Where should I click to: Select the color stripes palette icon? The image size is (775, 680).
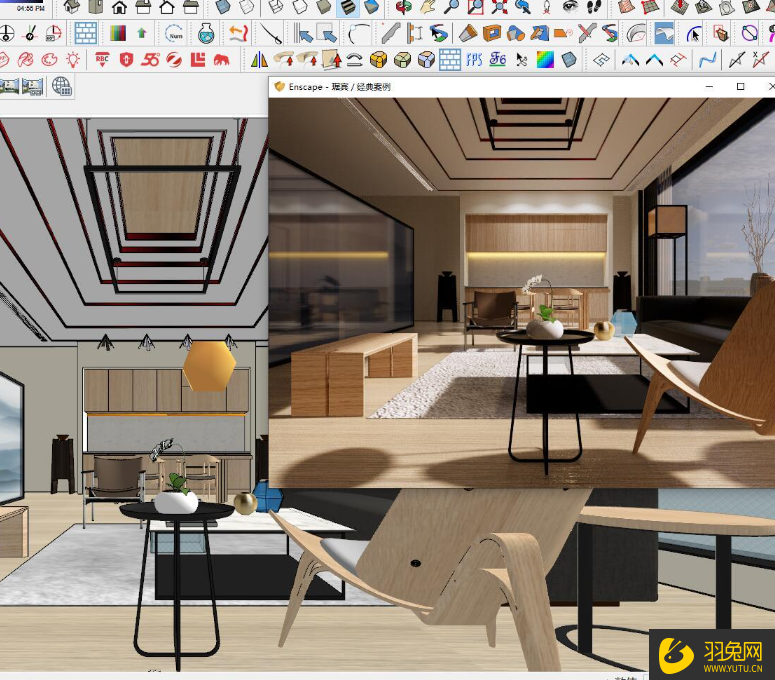118,33
